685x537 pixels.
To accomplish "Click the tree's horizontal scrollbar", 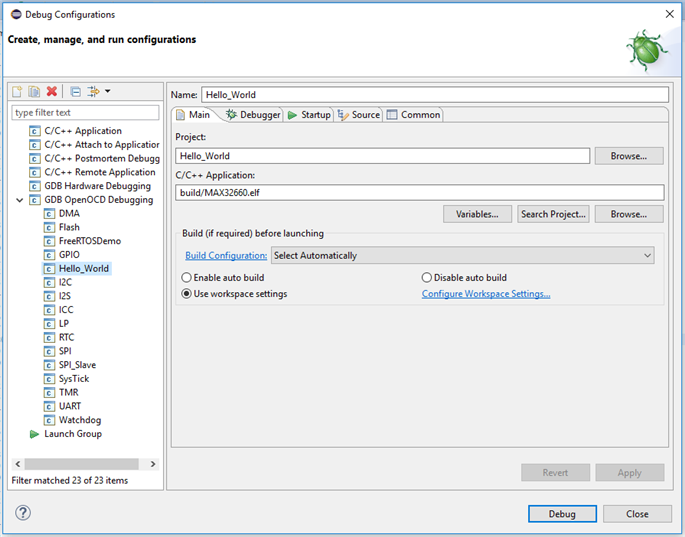I will (x=82, y=464).
